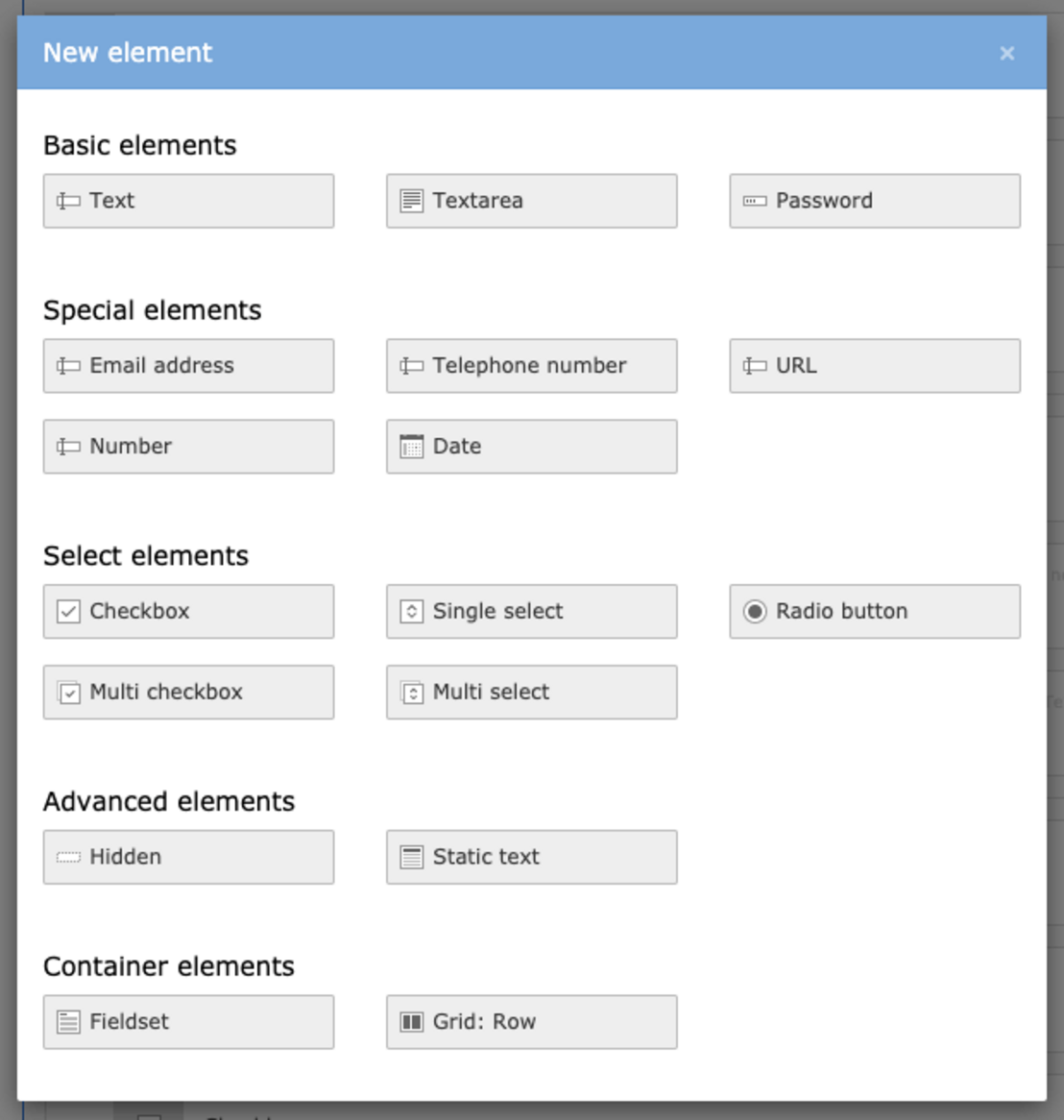Click the Password field icon
This screenshot has width=1064, height=1120.
point(755,202)
